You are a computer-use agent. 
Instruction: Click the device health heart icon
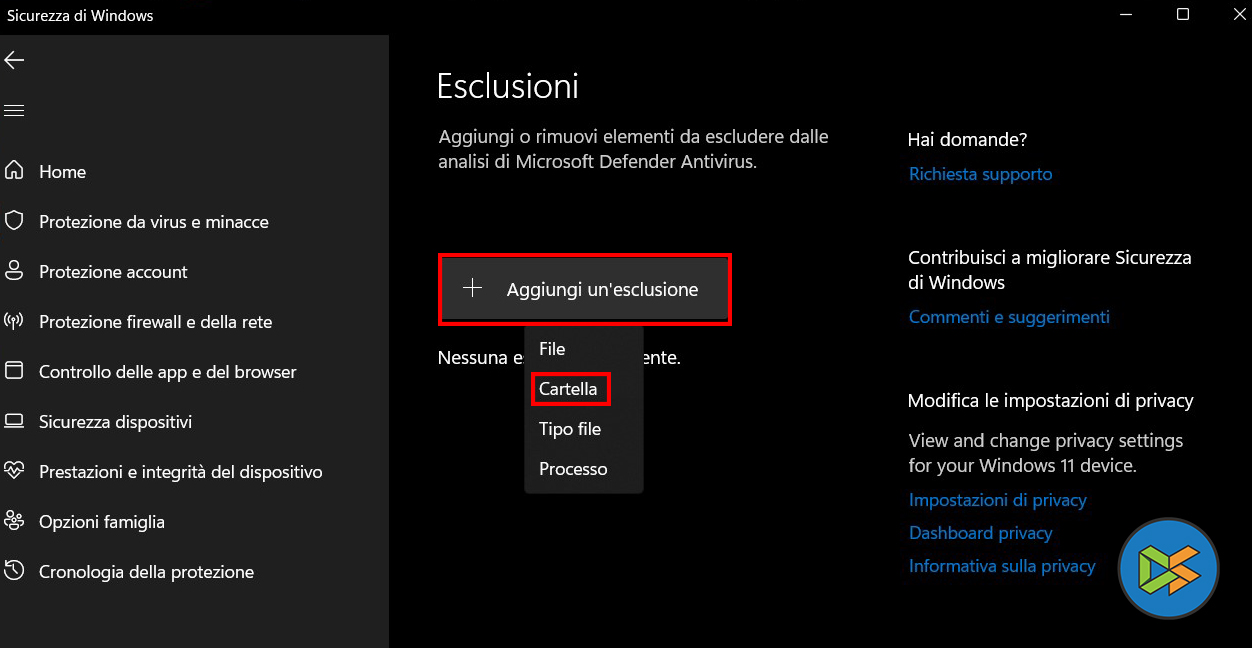[x=14, y=471]
